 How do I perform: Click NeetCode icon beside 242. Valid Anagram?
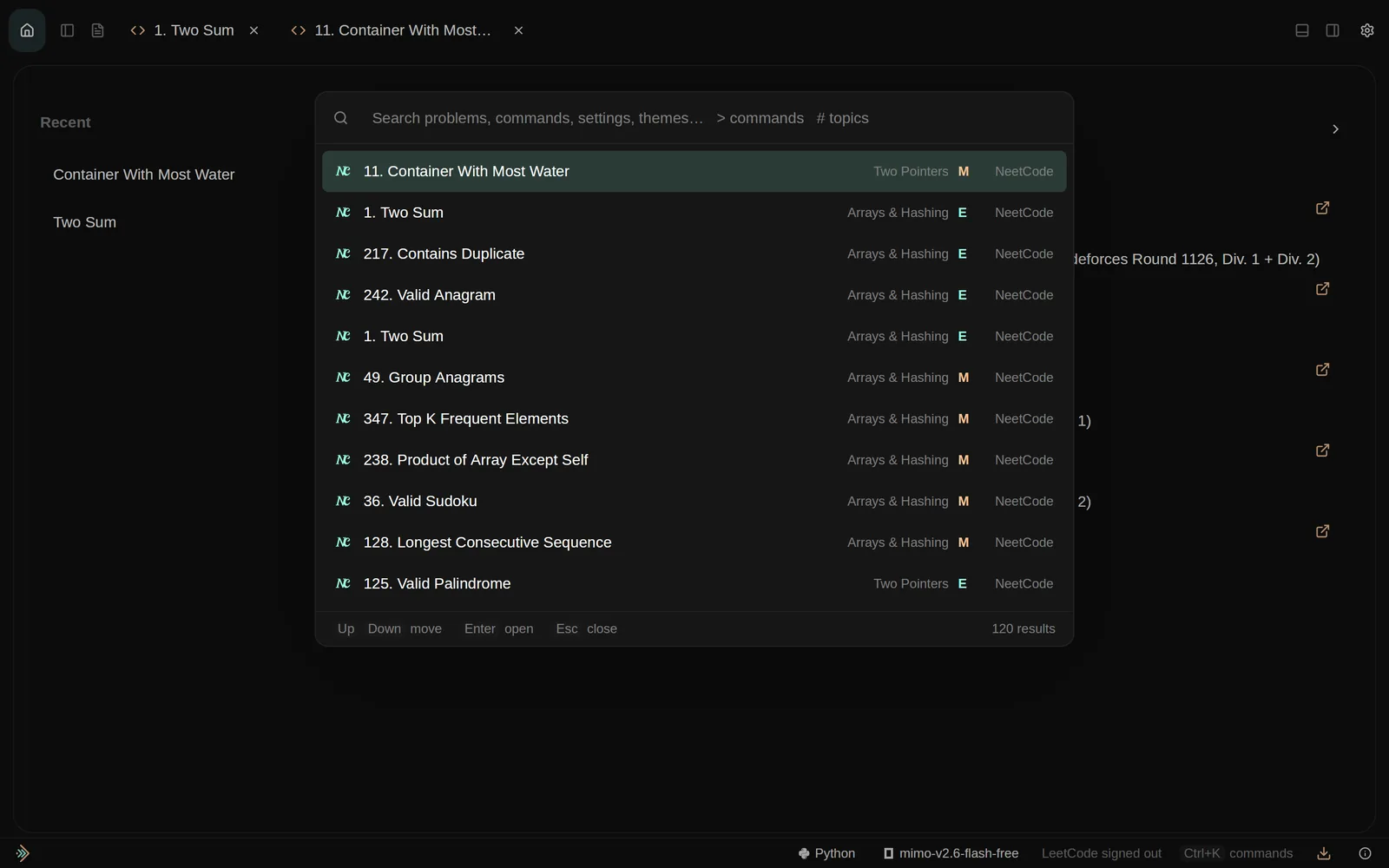tap(343, 295)
